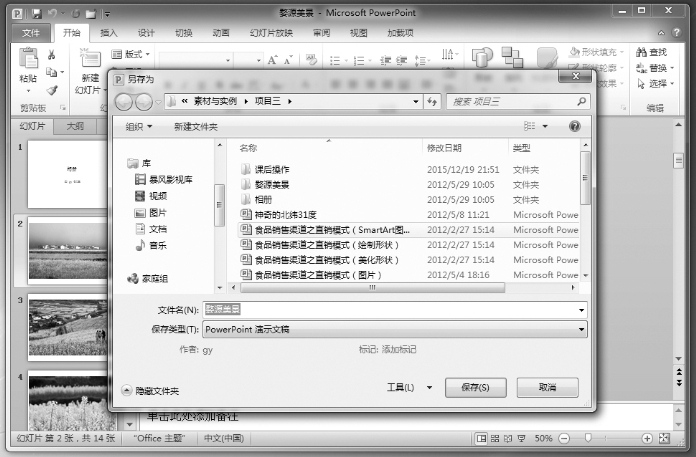
Task: Click the bullet list icon in ribbon
Action: pyautogui.click(x=335, y=61)
